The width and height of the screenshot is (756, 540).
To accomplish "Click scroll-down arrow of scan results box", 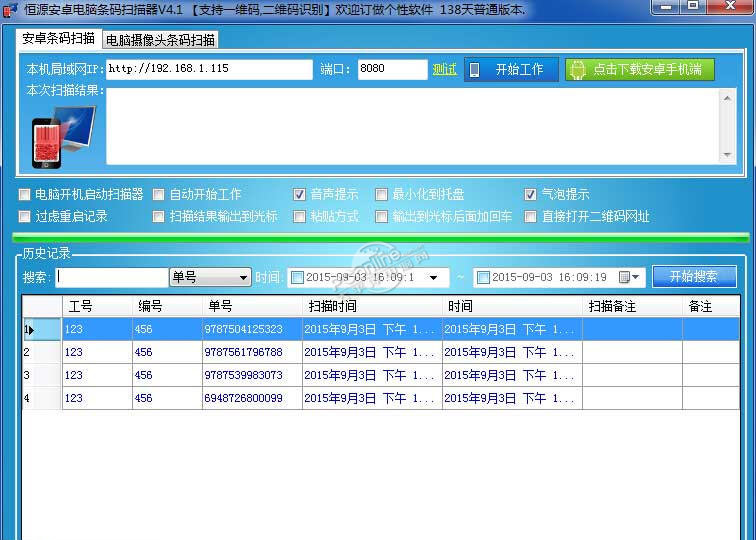I will click(728, 155).
